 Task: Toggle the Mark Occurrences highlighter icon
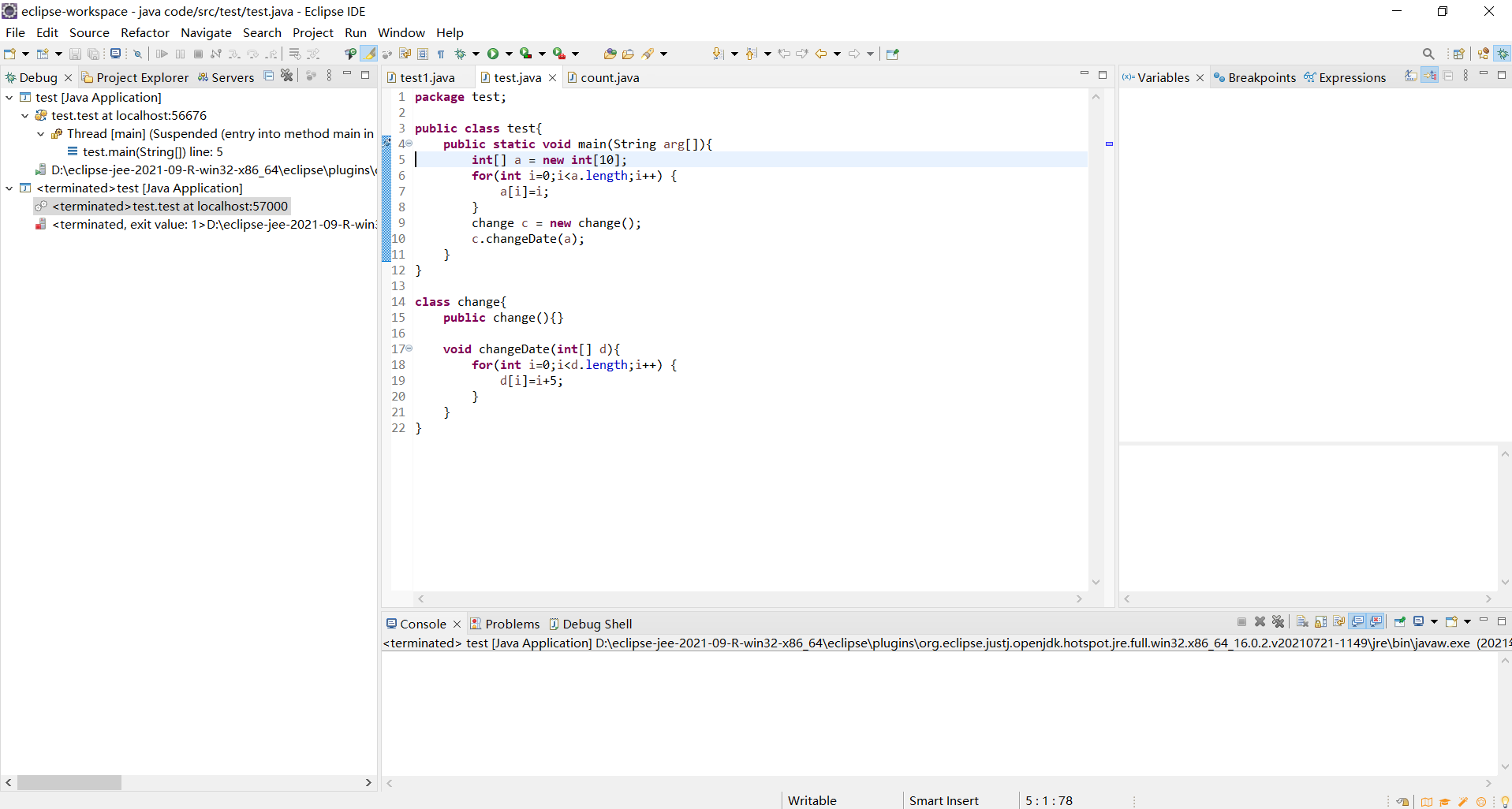point(370,54)
